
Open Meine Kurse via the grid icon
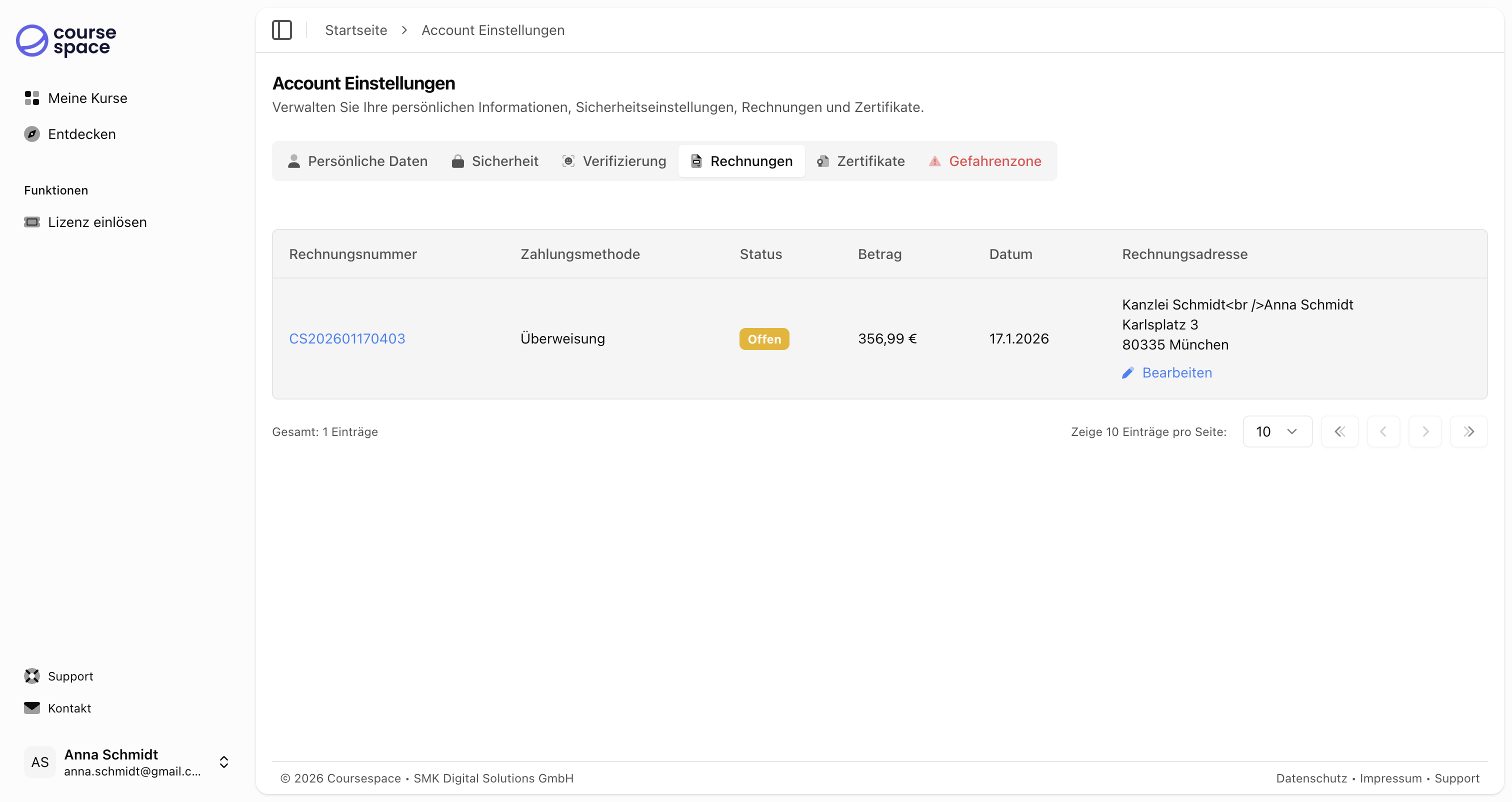31,98
